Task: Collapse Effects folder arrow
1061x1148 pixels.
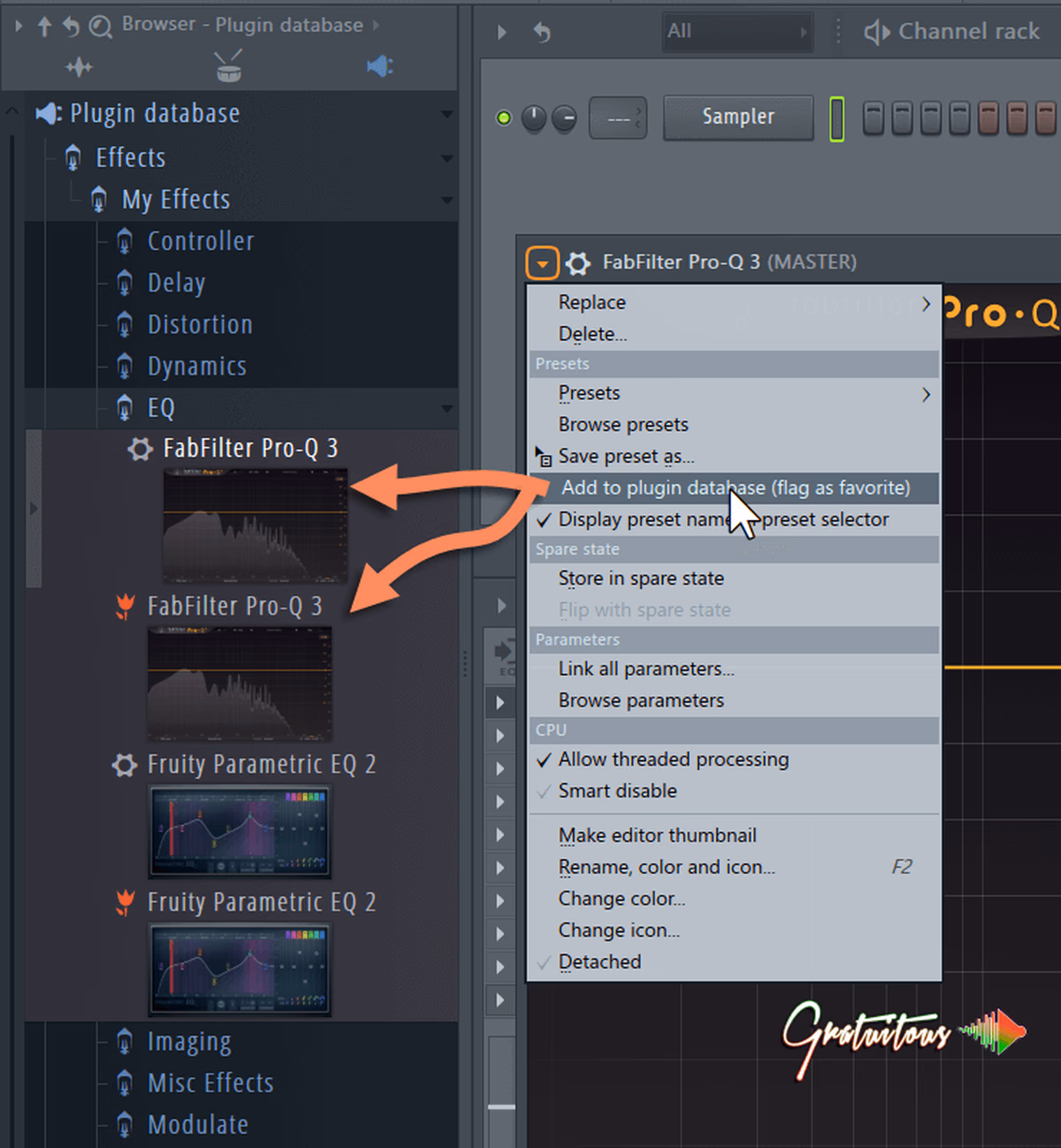Action: [x=447, y=159]
